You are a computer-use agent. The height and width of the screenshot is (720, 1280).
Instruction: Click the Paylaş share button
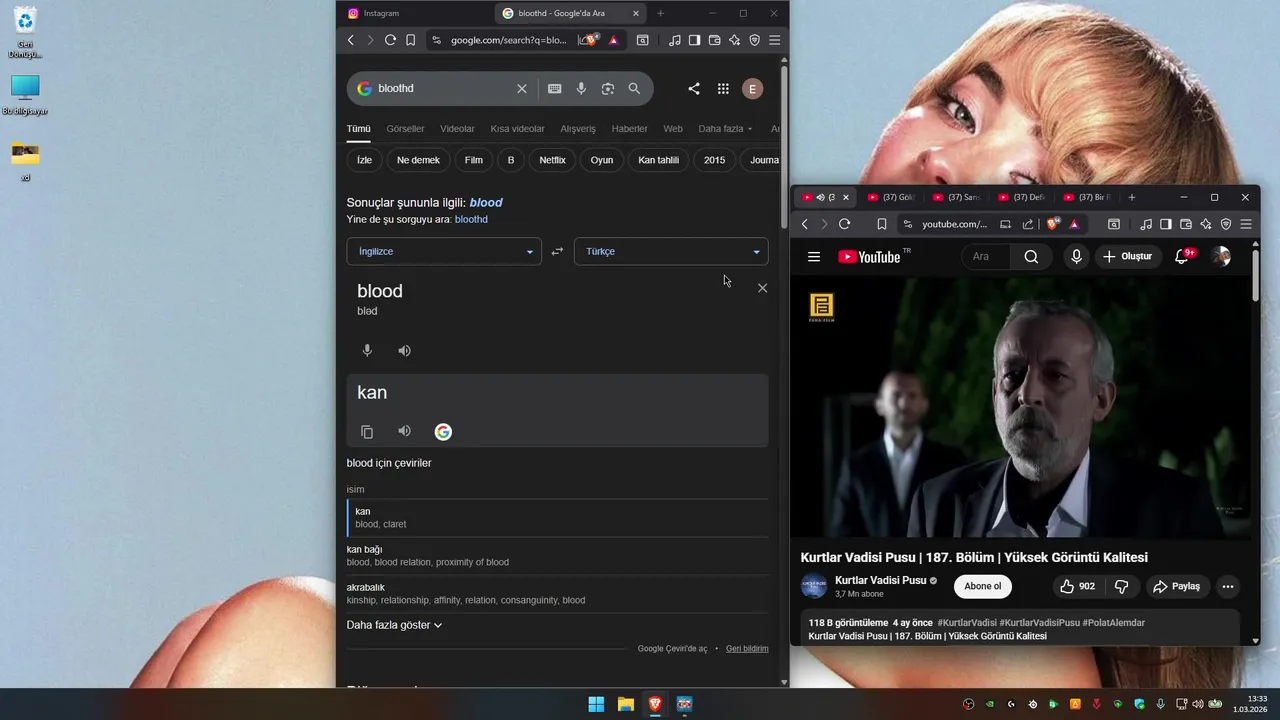[1175, 587]
